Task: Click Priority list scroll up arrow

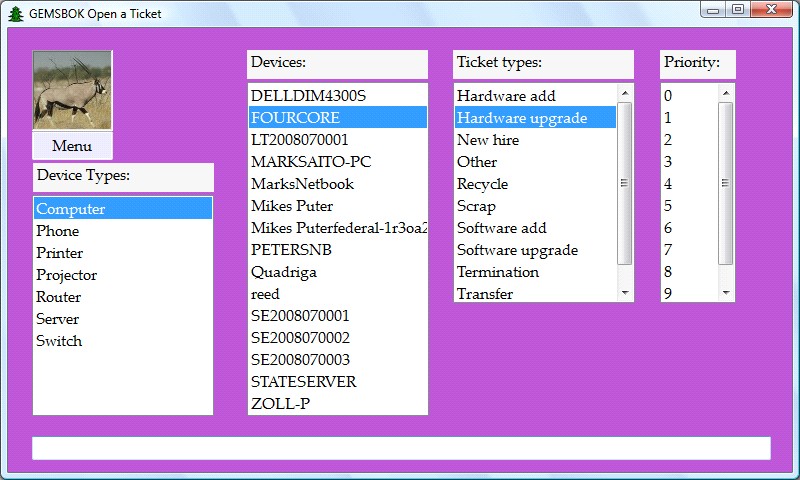Action: pos(726,93)
